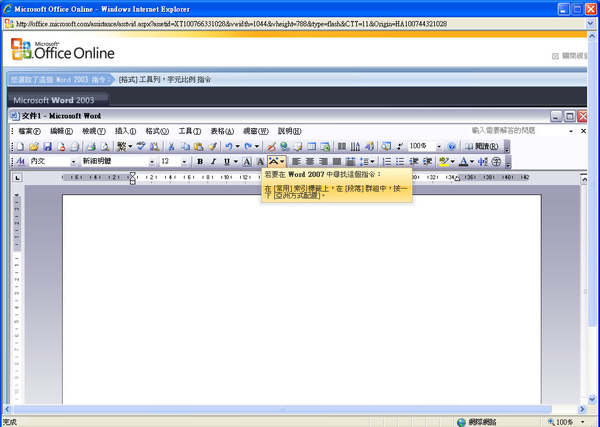Change text direction icon
600x427 pixels.
(355, 147)
